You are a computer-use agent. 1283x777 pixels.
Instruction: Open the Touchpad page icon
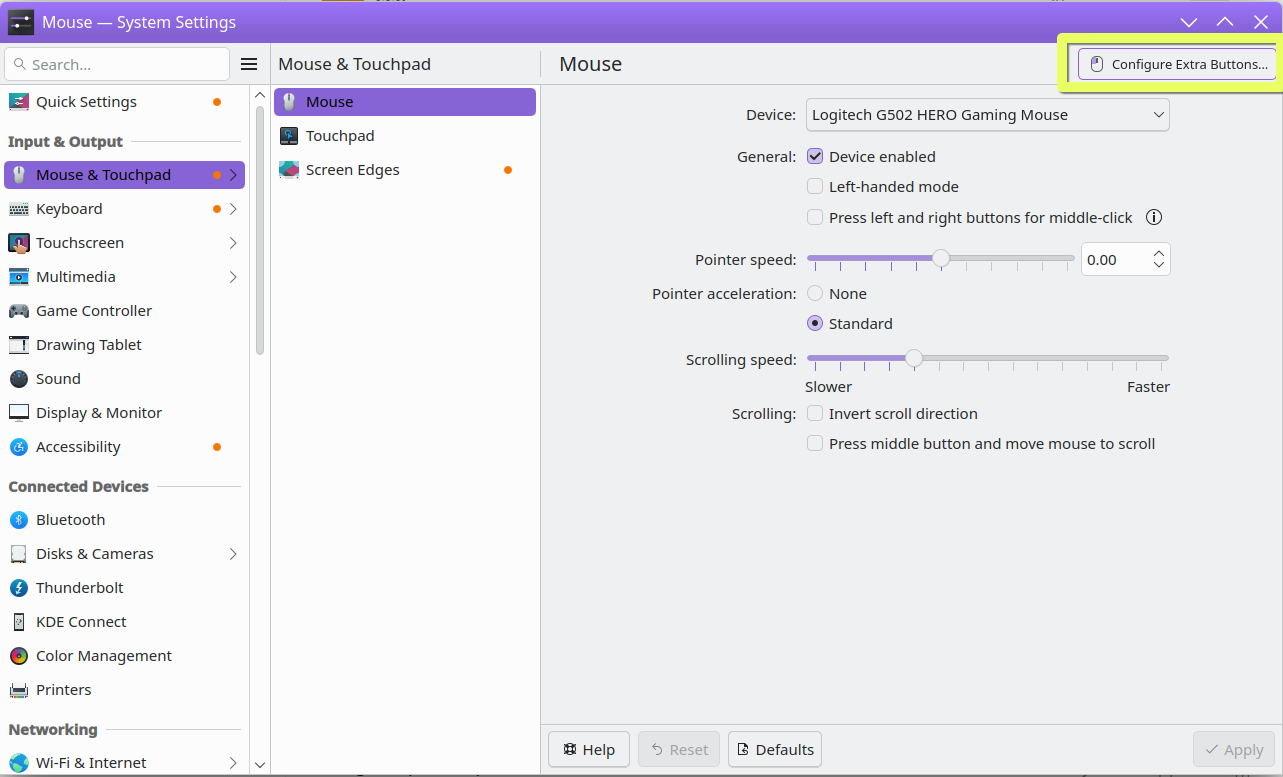coord(289,136)
